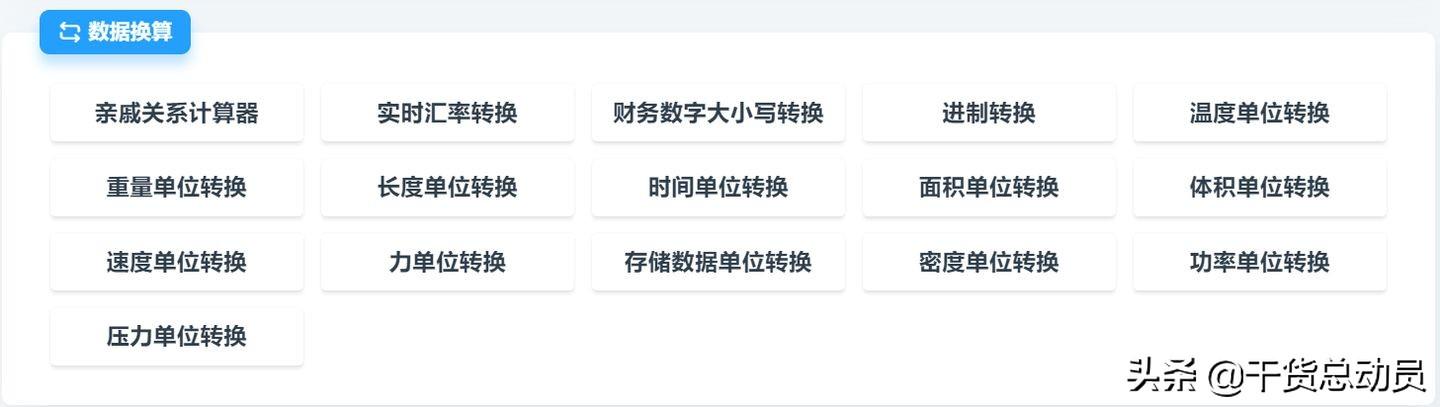1440x407 pixels.
Task: Select the 数据换算 category tab
Action: [x=115, y=32]
